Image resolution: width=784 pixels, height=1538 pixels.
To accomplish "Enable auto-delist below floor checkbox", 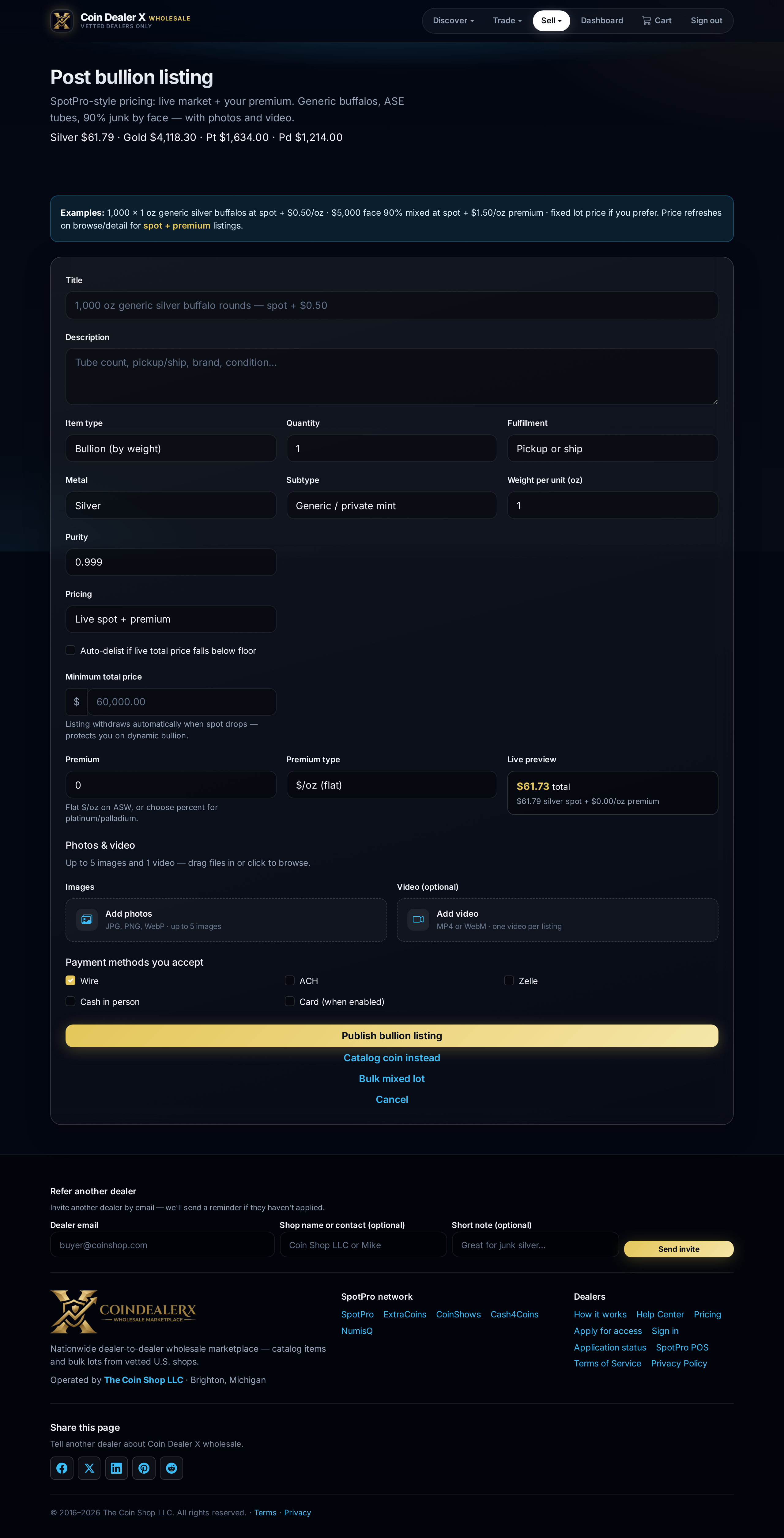I will pyautogui.click(x=70, y=650).
